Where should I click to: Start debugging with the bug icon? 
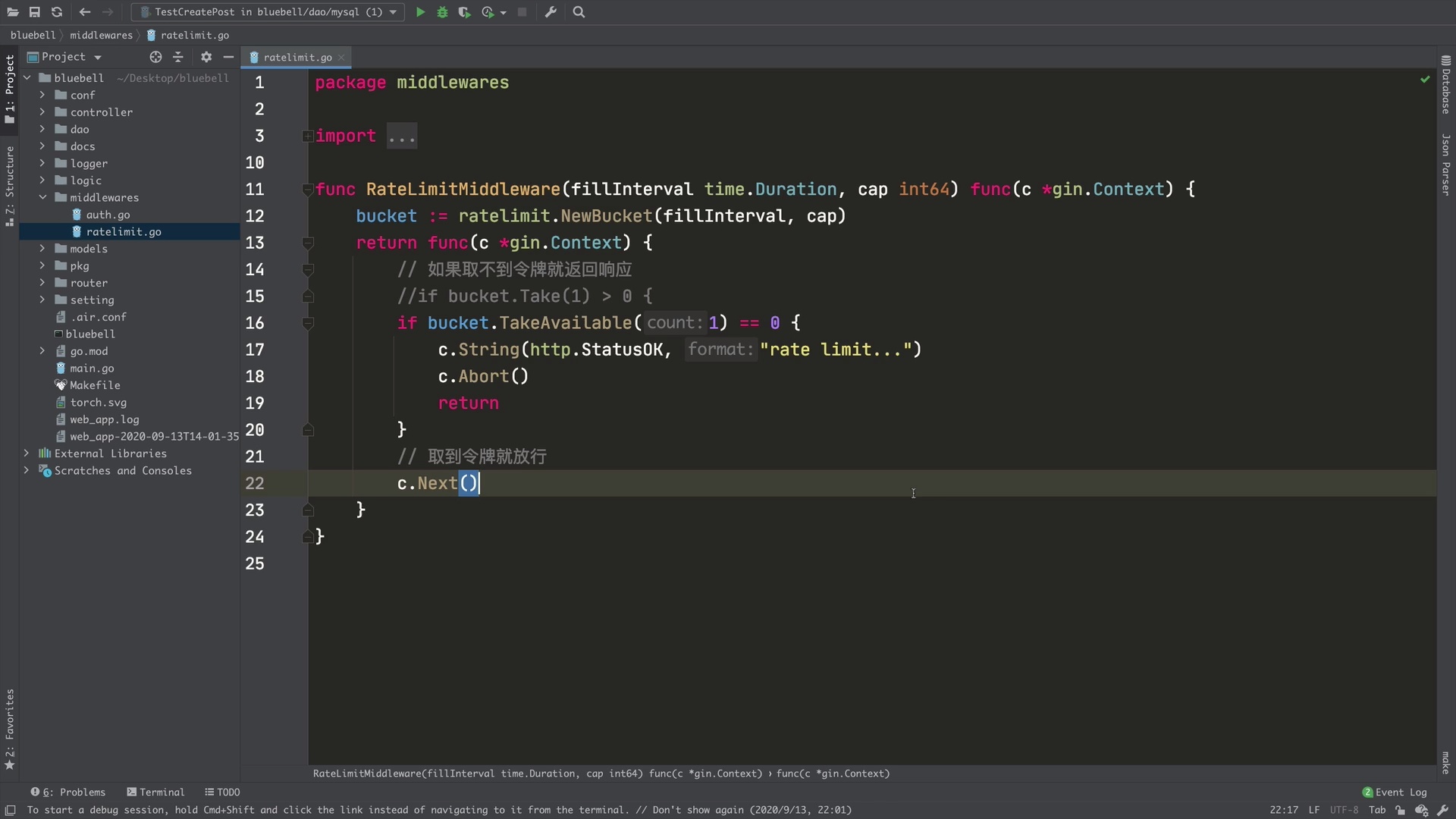[x=442, y=12]
